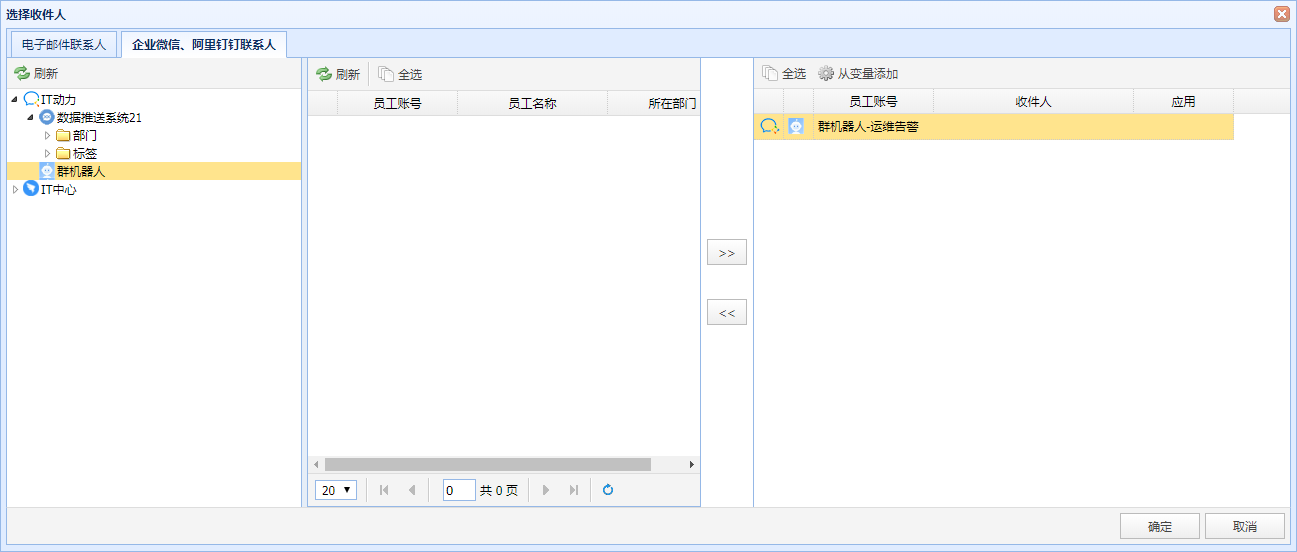Select the 群机器人 tree item
1297x552 pixels.
click(154, 171)
